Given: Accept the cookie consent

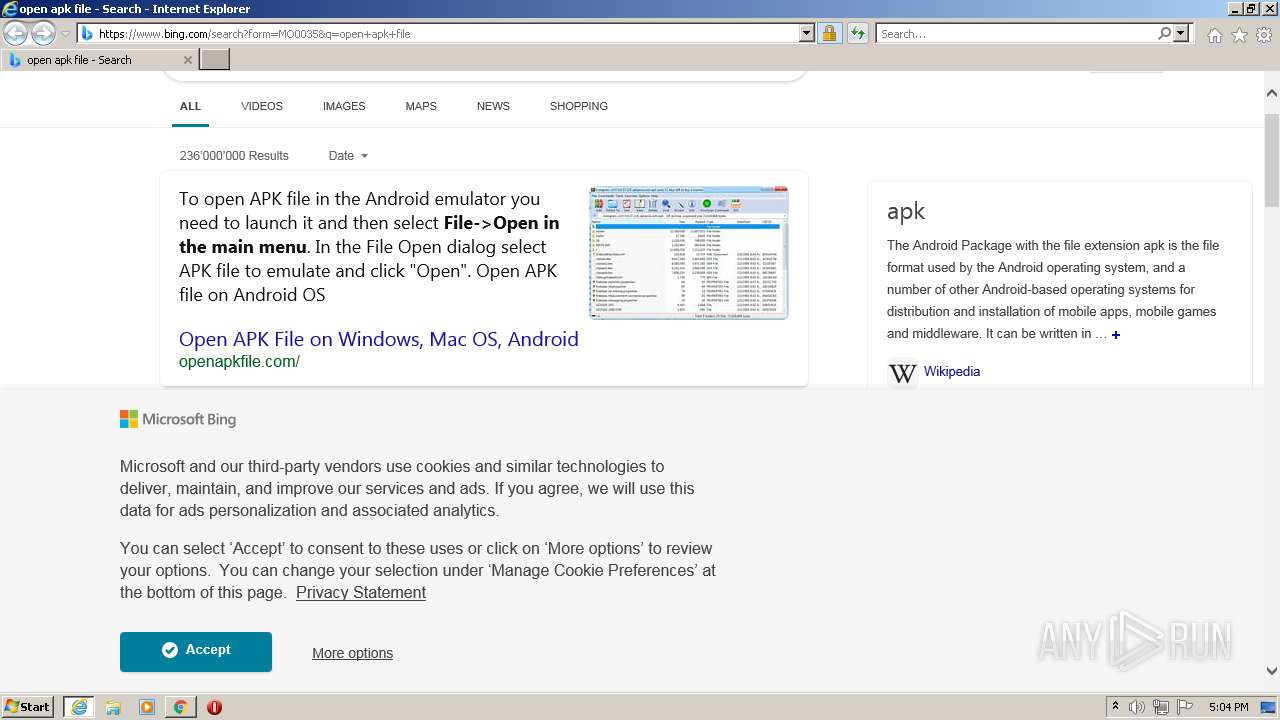Looking at the screenshot, I should (196, 651).
